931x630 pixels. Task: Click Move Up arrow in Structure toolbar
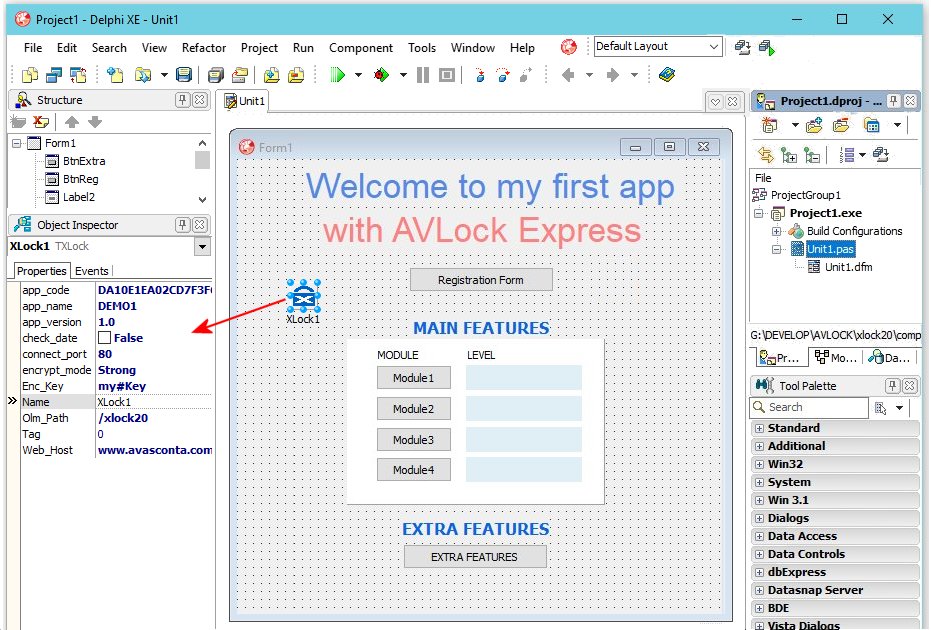(x=72, y=122)
